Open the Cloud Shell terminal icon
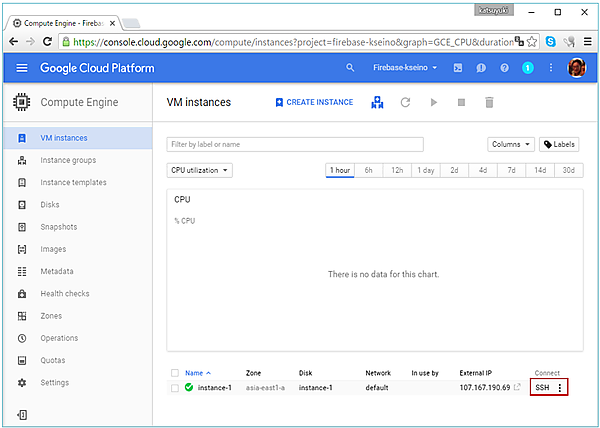The height and width of the screenshot is (428, 600). [x=458, y=68]
